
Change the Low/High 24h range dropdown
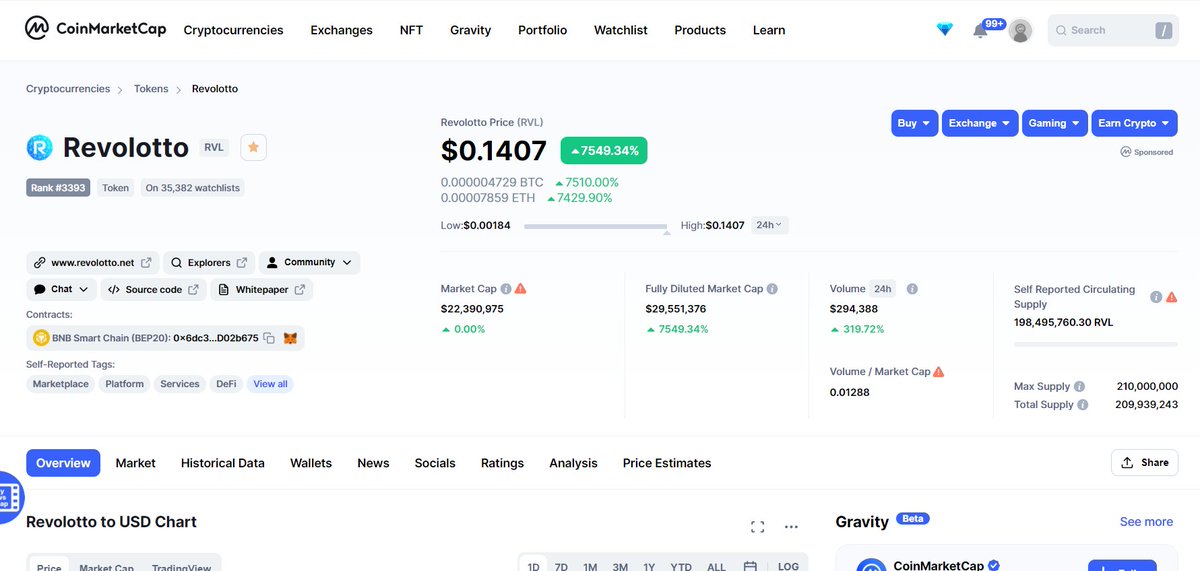770,225
